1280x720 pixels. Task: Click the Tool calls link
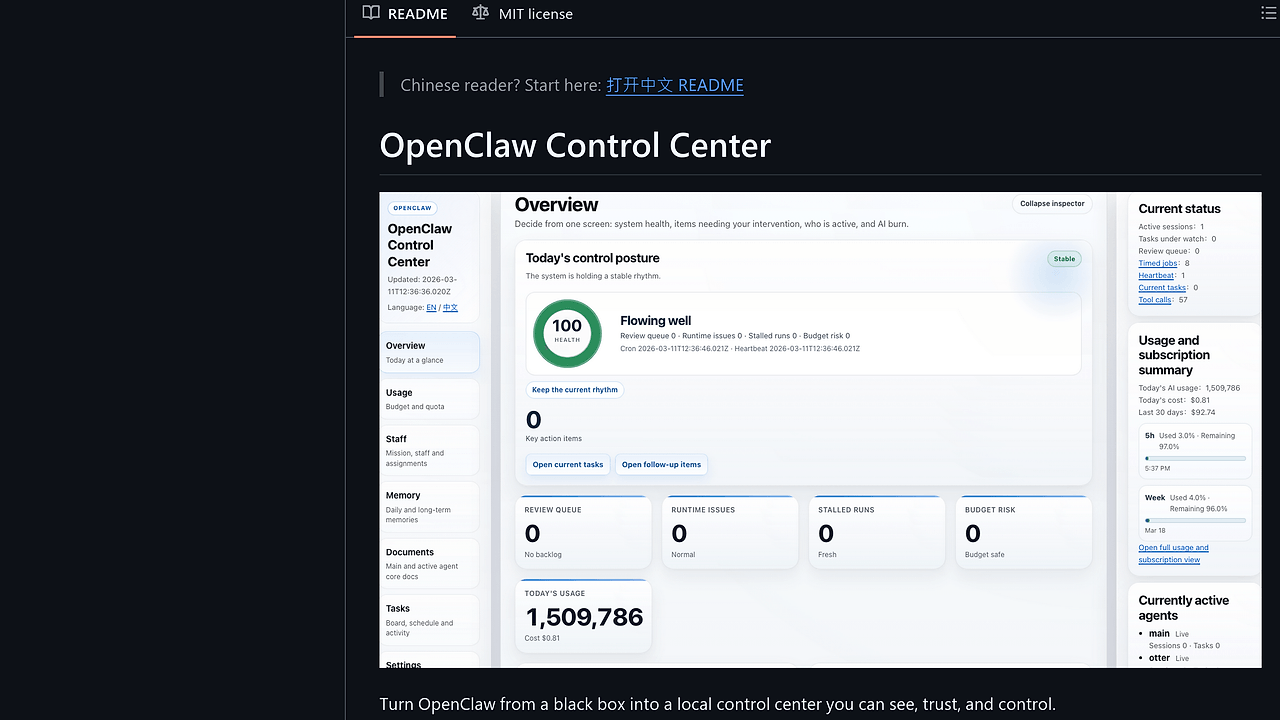coord(1155,299)
